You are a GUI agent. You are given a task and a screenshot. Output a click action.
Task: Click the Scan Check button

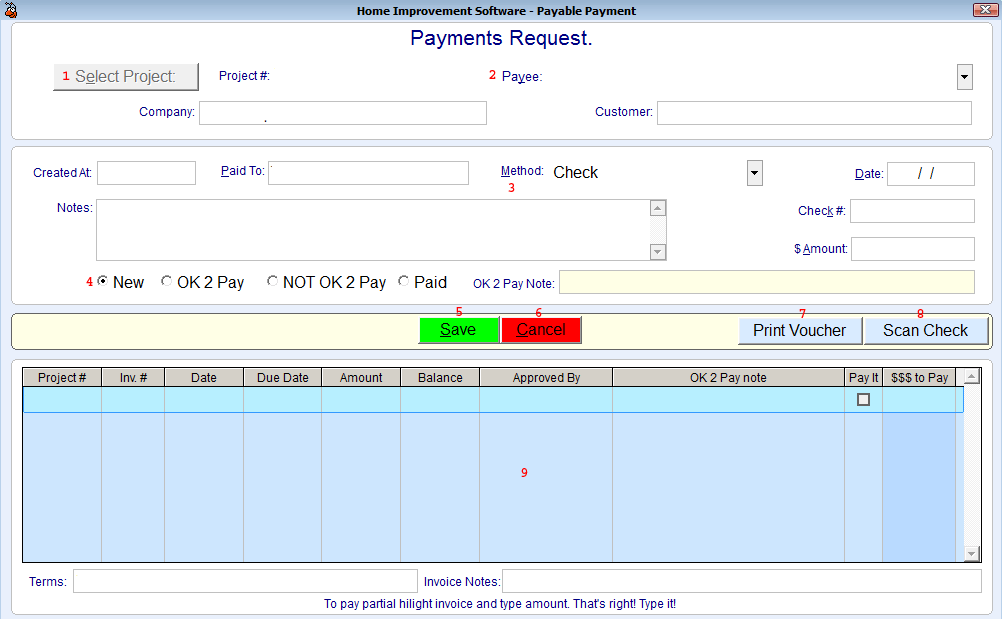click(925, 331)
